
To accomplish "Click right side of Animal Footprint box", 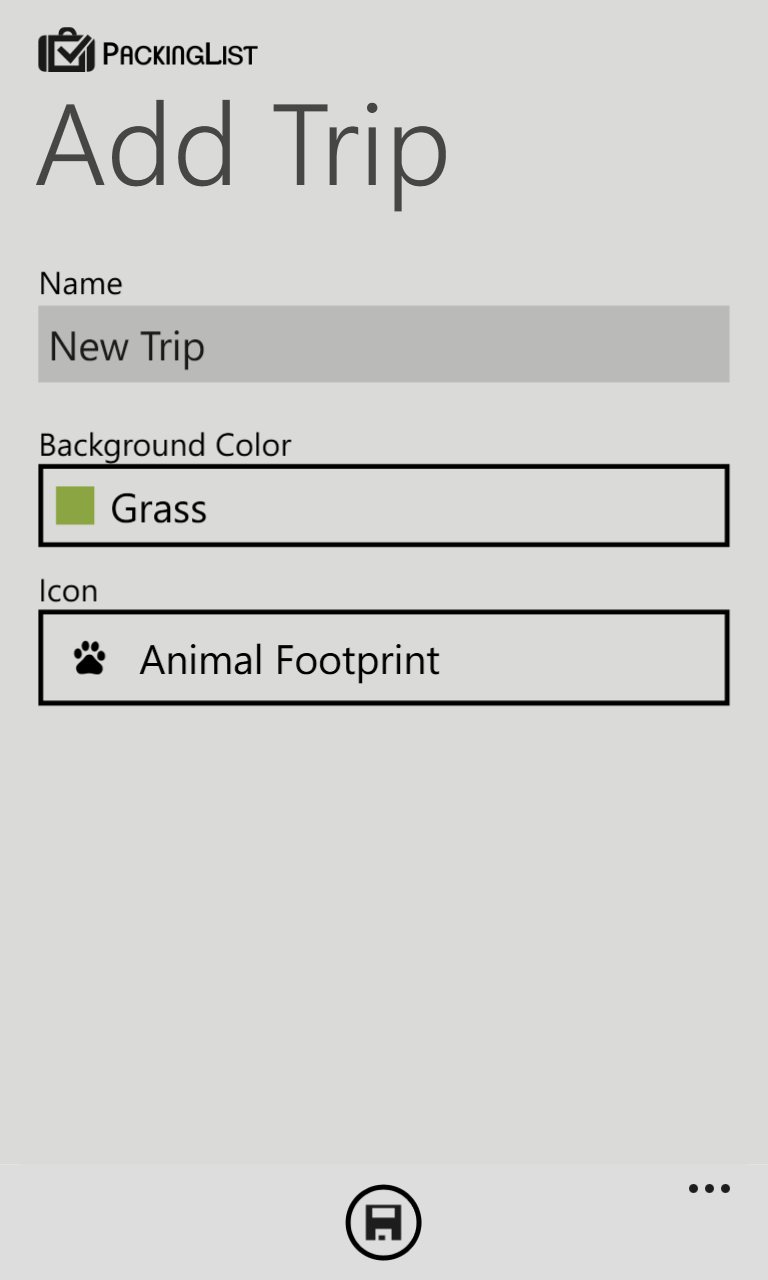I will [650, 658].
